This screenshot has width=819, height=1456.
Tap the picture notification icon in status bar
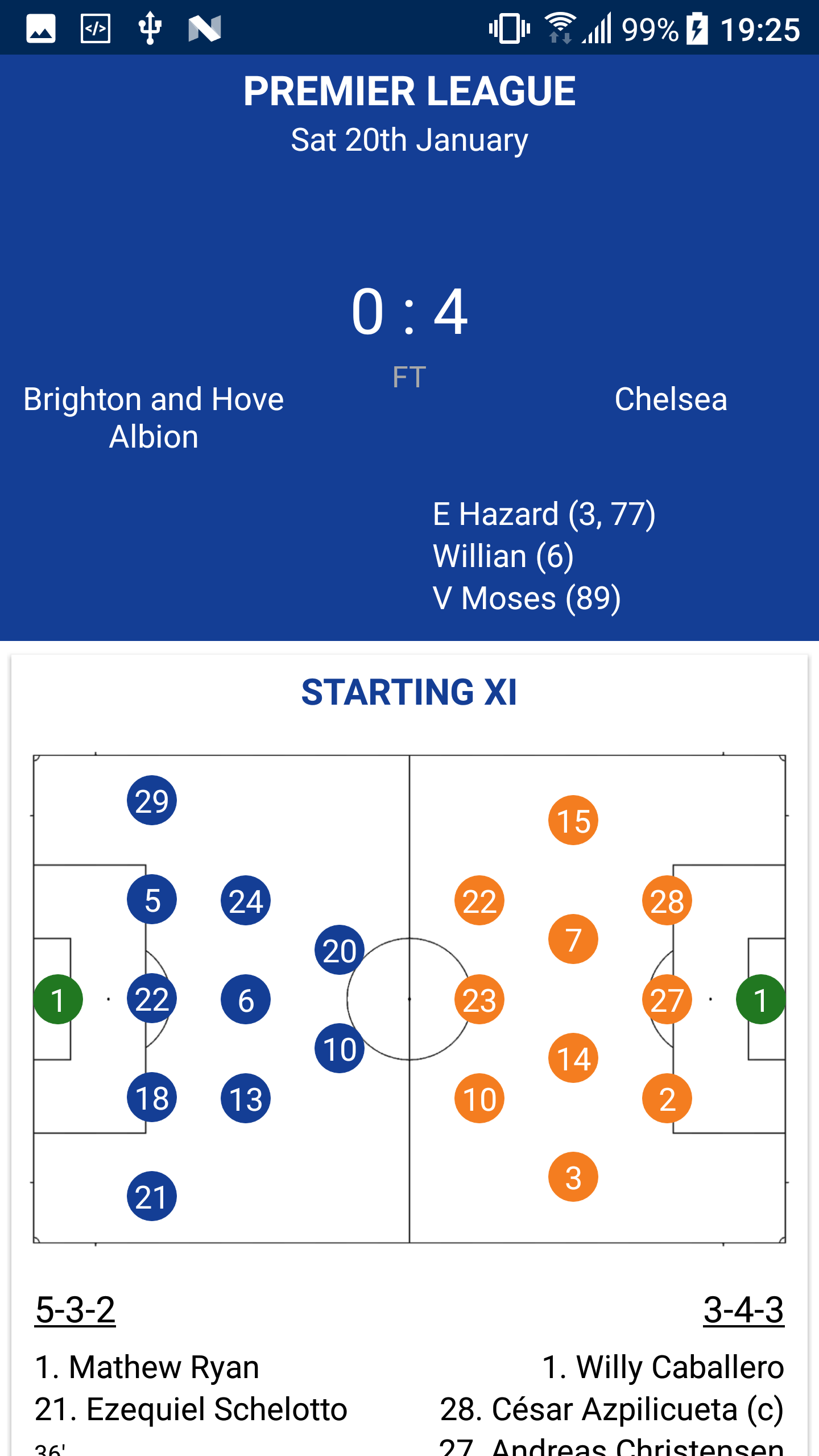click(x=41, y=28)
